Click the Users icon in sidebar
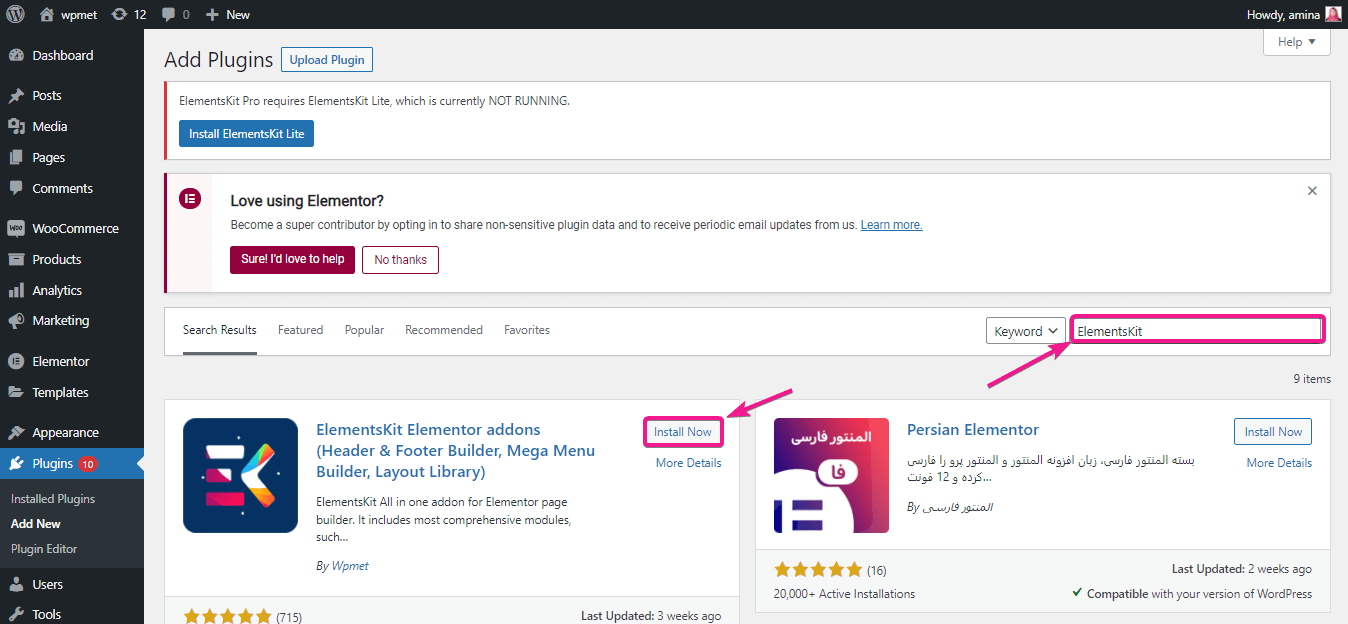Image resolution: width=1348 pixels, height=624 pixels. click(16, 584)
